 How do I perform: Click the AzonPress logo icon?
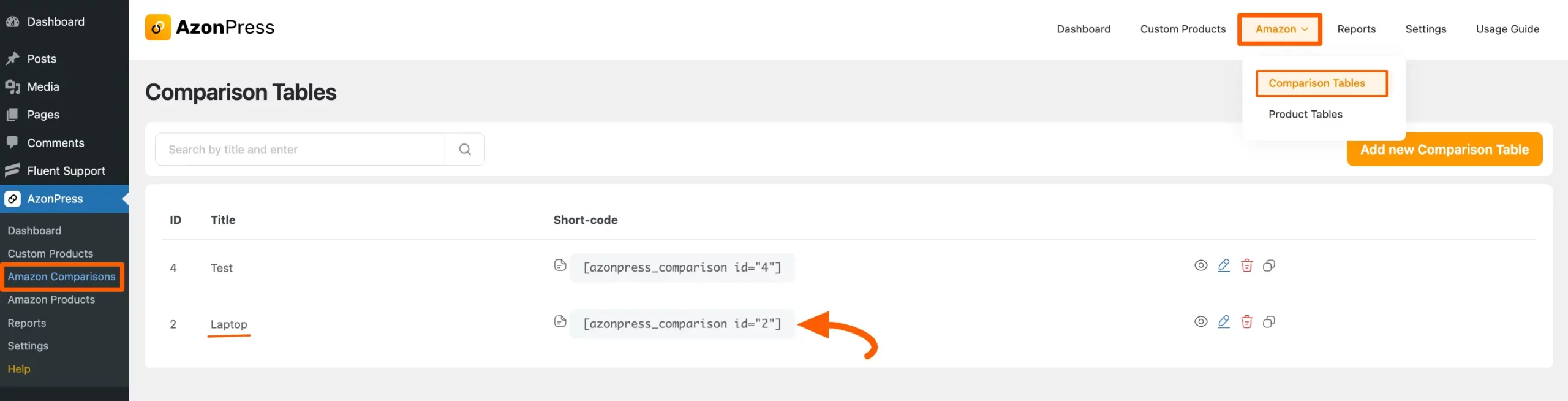click(158, 27)
